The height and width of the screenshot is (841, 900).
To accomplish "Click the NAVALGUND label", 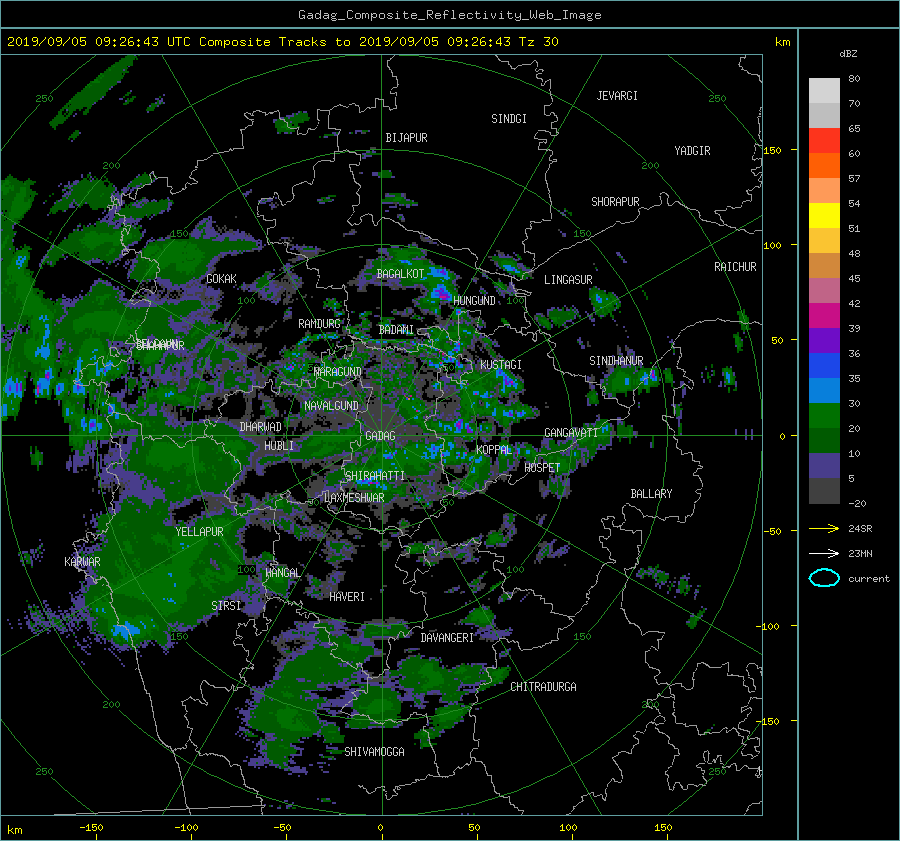I will coord(331,406).
